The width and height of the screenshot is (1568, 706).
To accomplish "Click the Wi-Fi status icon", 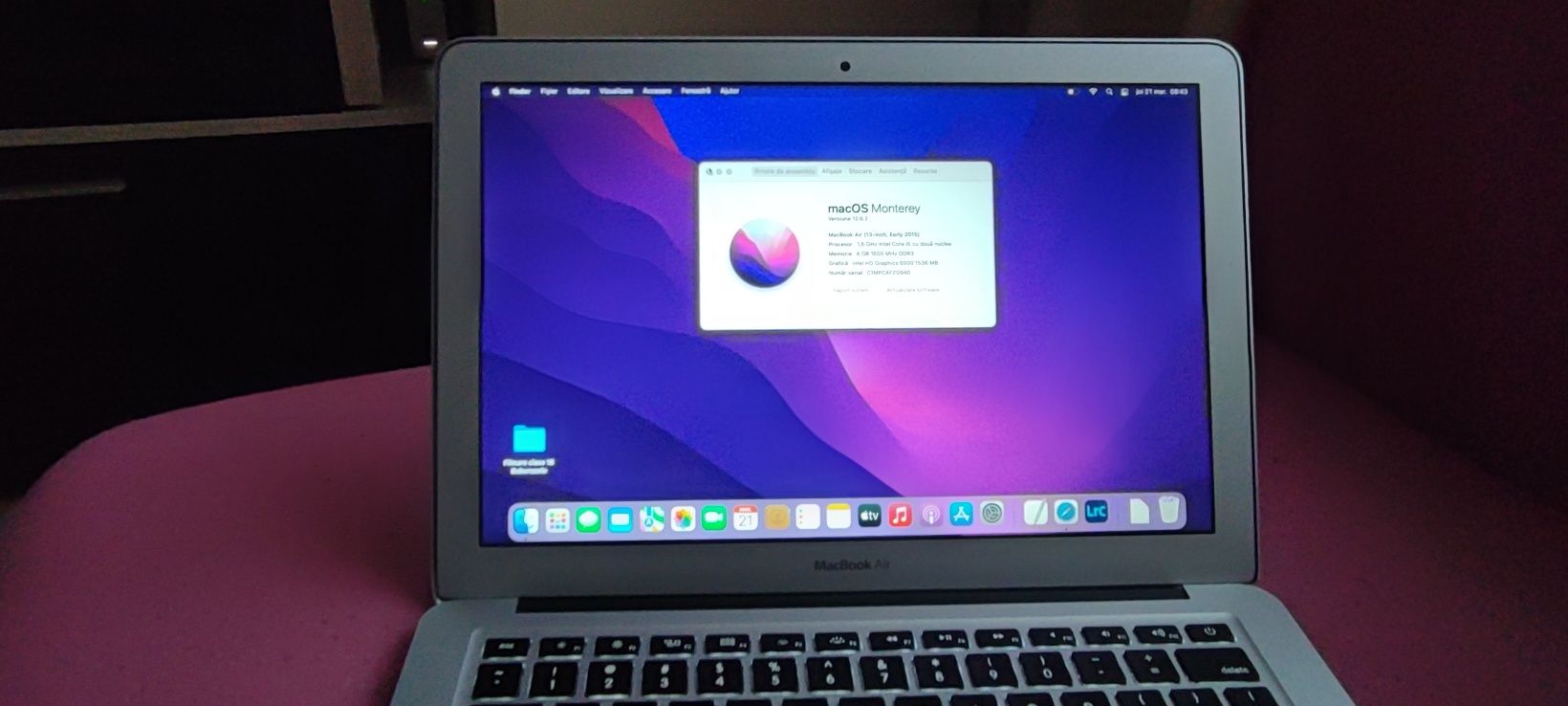I will [1093, 92].
